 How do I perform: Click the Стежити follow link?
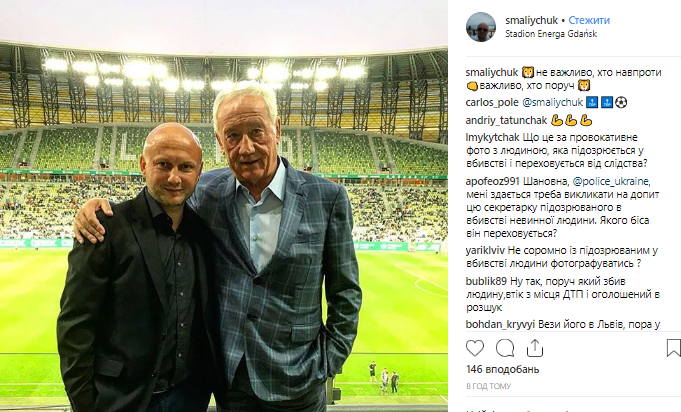(x=589, y=20)
